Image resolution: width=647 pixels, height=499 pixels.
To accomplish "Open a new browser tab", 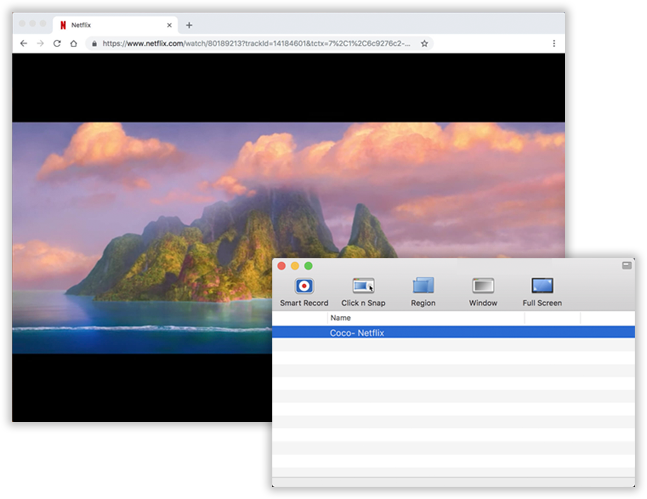I will pos(189,25).
